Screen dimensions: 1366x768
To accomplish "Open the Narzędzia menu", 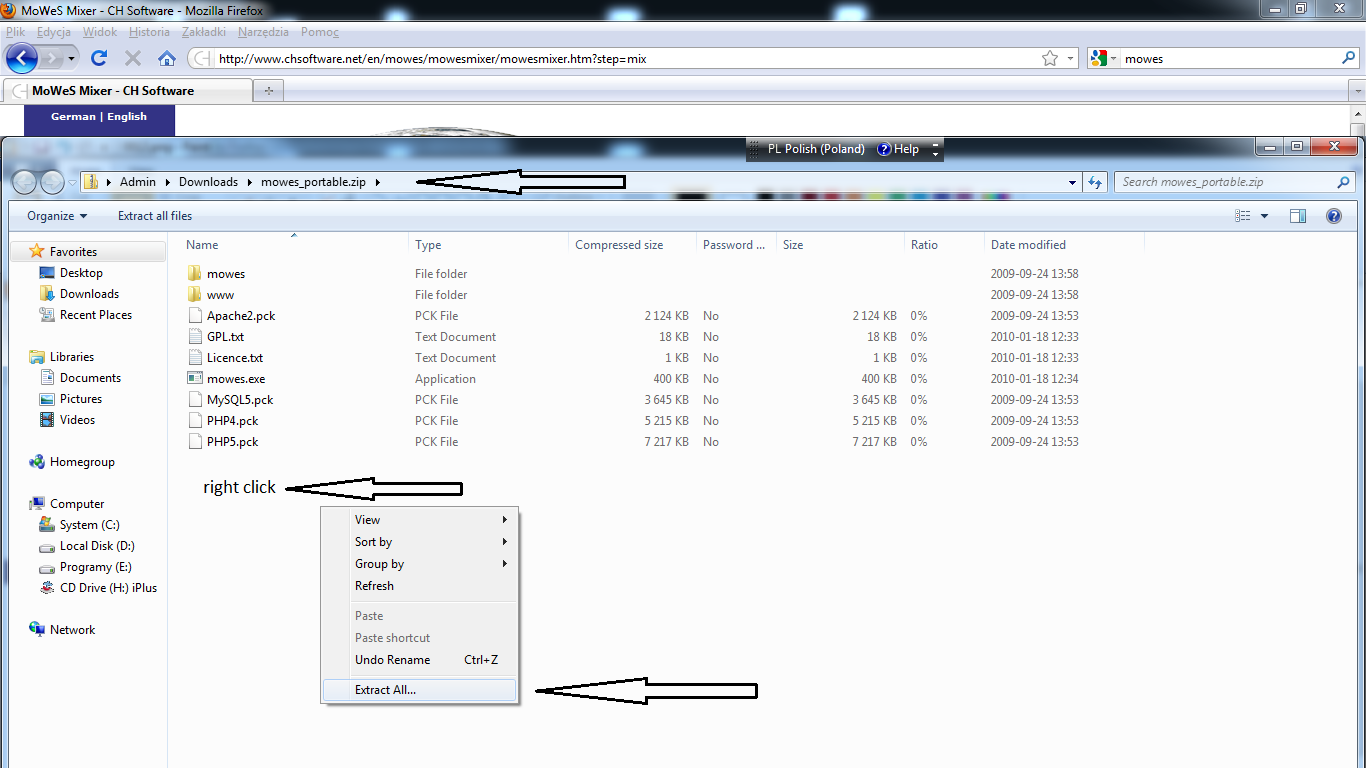I will click(264, 32).
